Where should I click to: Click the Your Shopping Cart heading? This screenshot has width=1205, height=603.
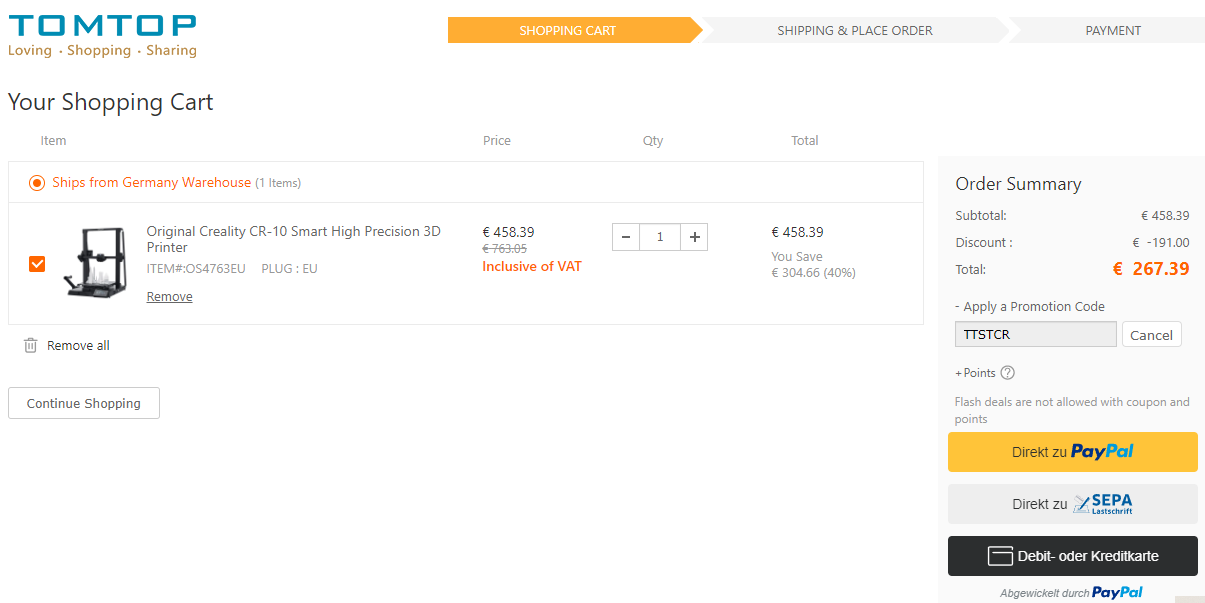(x=111, y=102)
